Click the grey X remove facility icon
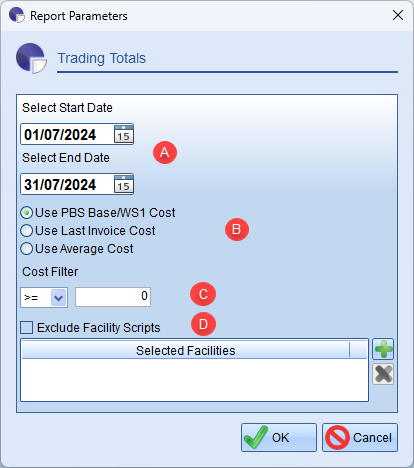The width and height of the screenshot is (414, 468). [x=383, y=374]
